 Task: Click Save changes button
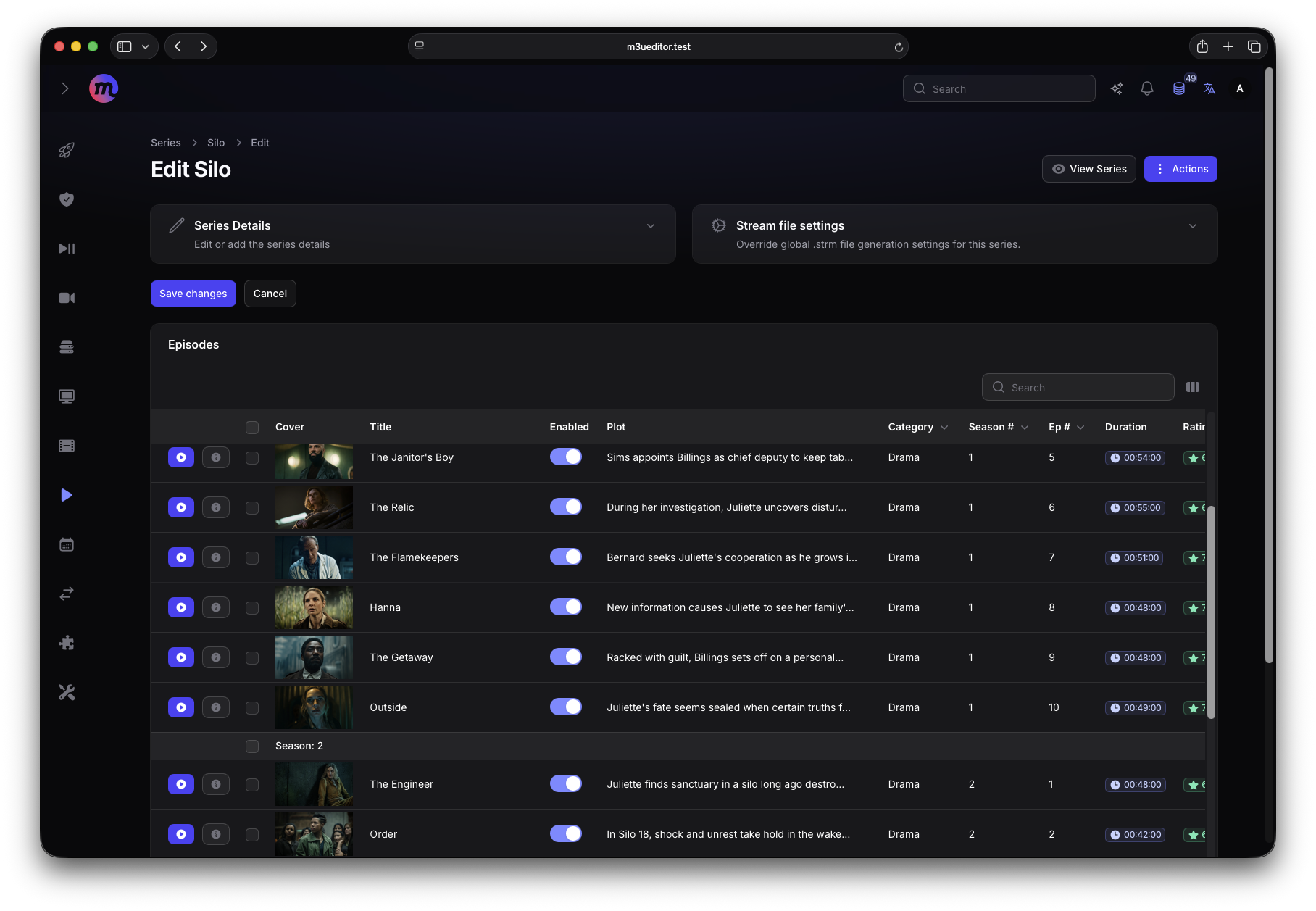(x=193, y=294)
